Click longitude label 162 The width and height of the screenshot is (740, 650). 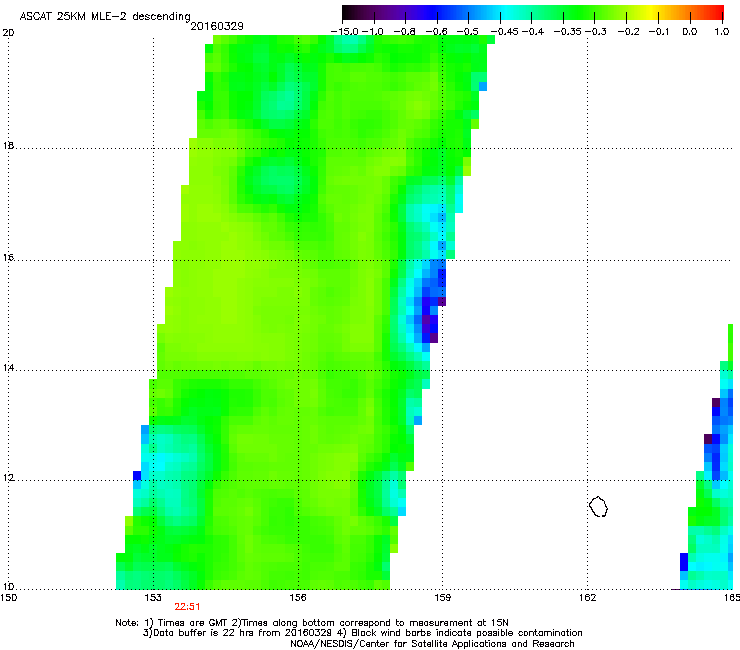pyautogui.click(x=587, y=598)
